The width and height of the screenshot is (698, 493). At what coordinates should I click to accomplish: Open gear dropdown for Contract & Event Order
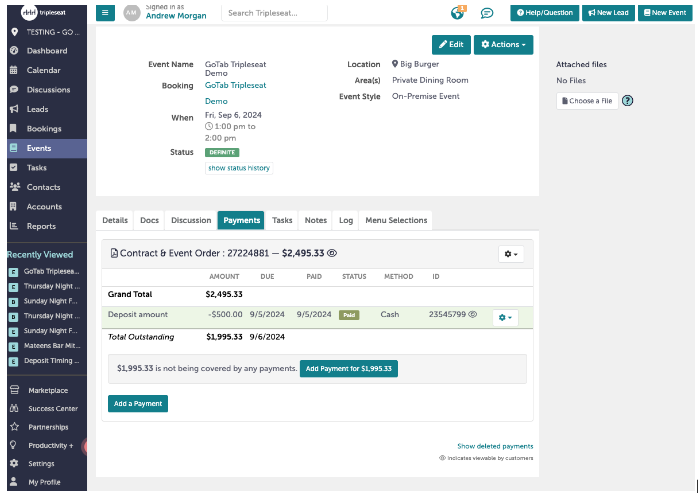pos(510,255)
